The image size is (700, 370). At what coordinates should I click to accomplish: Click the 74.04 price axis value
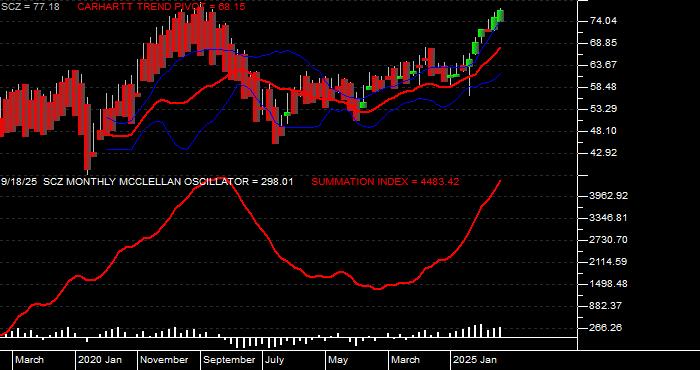(603, 21)
